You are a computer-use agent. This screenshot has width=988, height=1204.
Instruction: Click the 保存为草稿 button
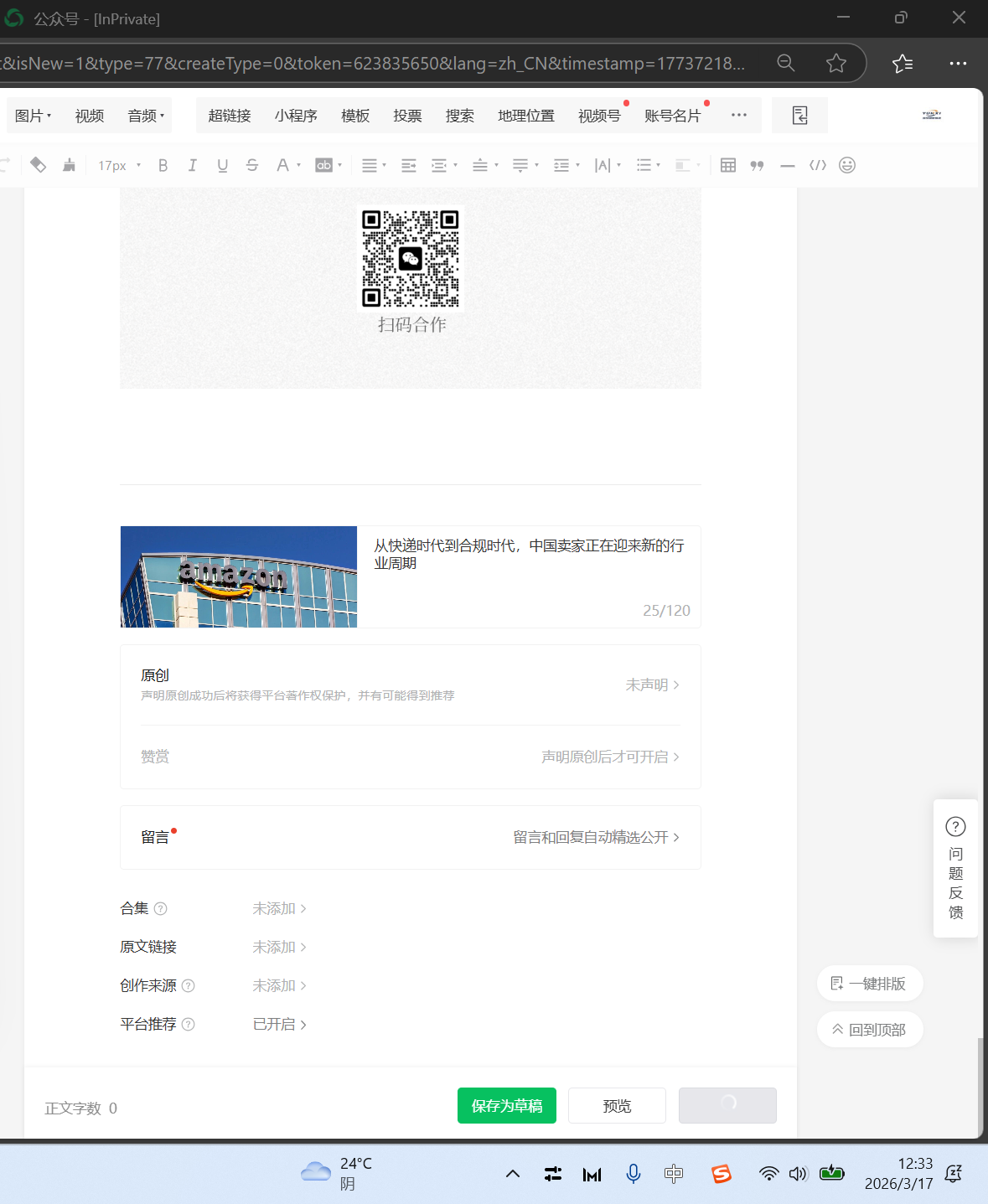pos(507,1106)
